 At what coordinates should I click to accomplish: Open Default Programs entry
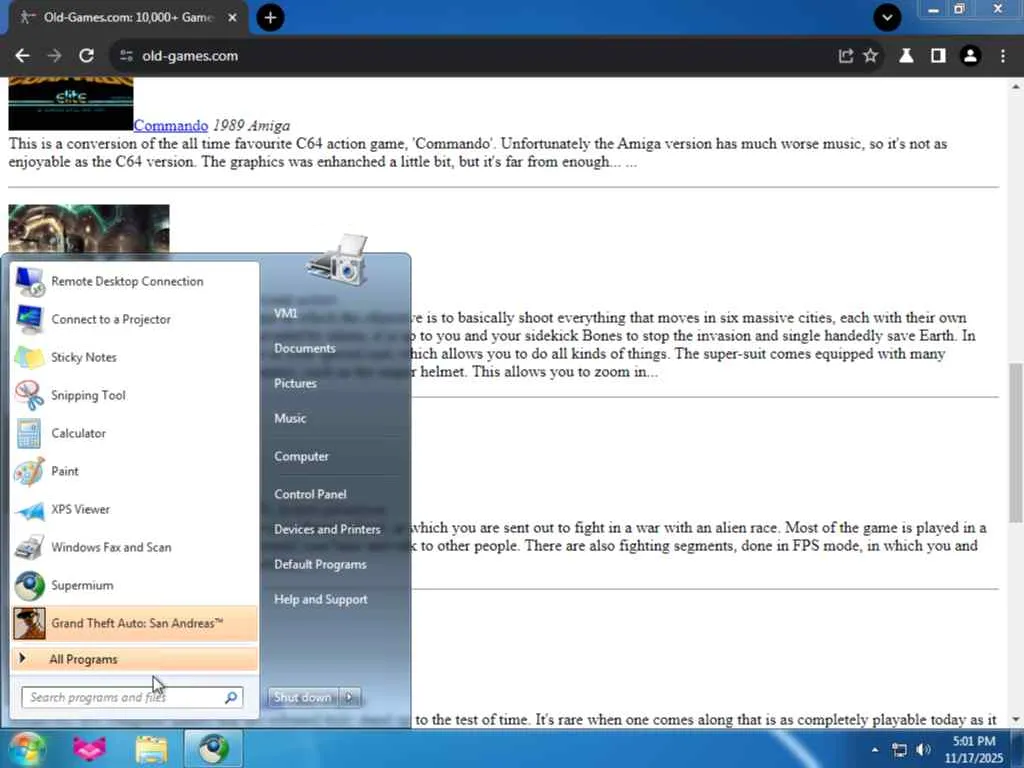tap(320, 564)
